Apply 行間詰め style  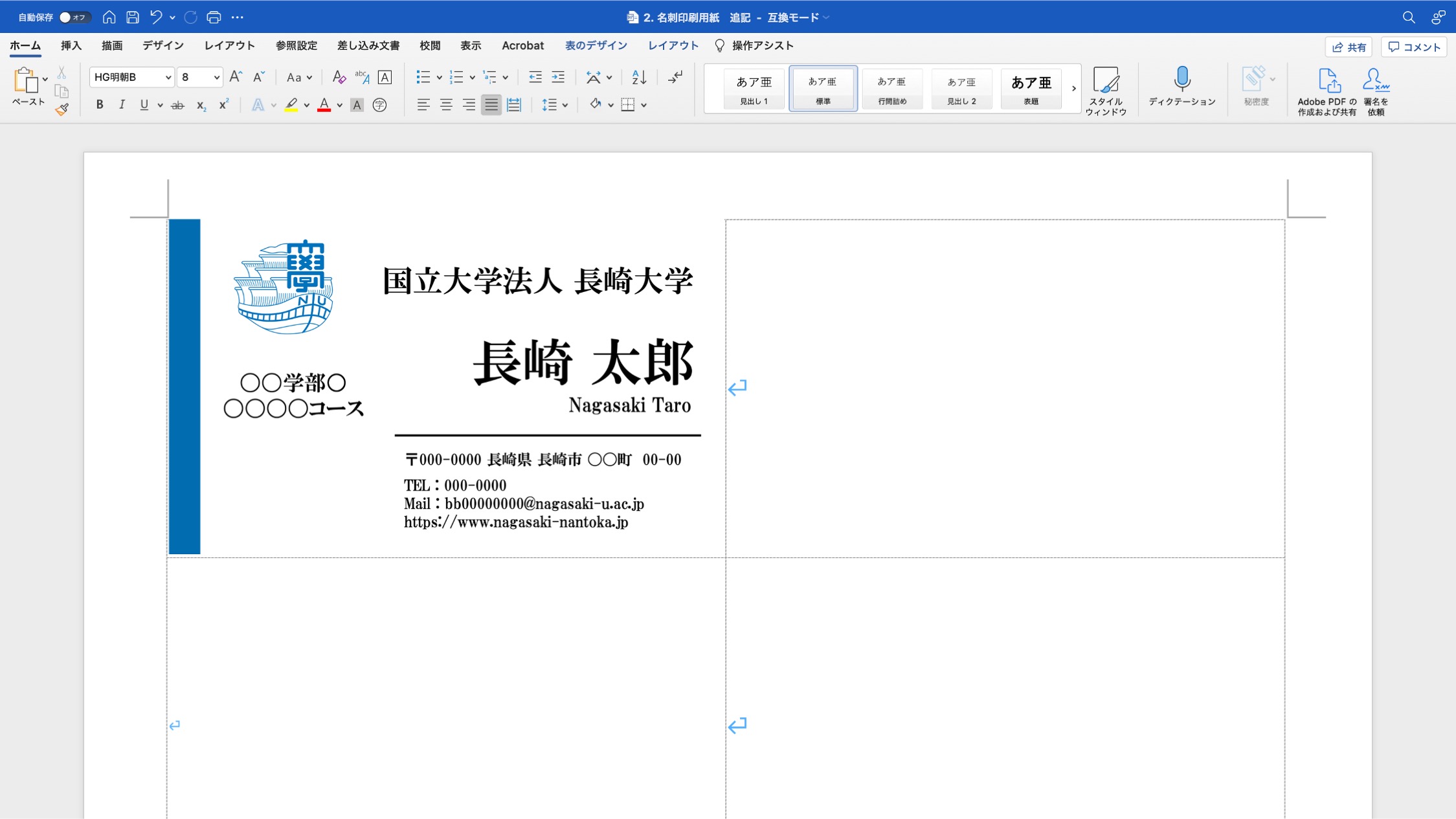pos(892,89)
